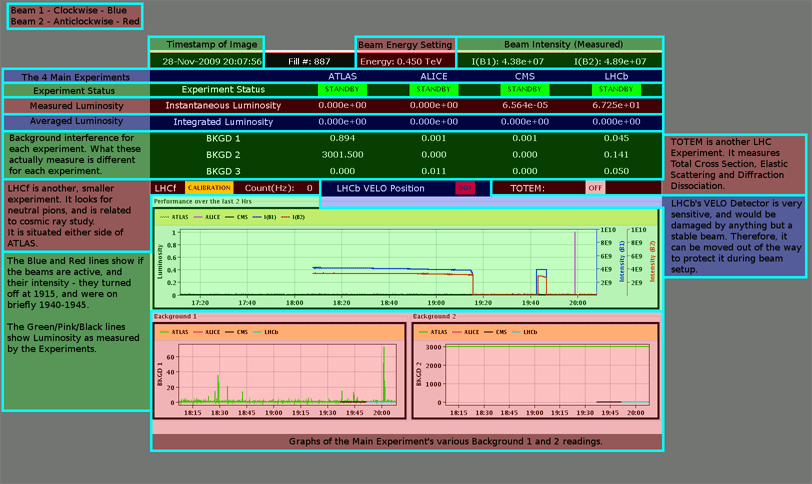Click the Intensity (B1) axis label
Screen dimensions: 812x484
pyautogui.click(x=621, y=261)
